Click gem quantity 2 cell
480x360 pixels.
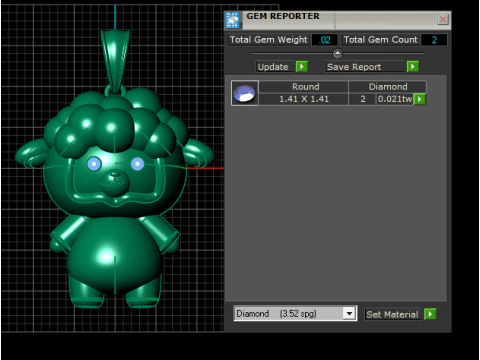(363, 99)
